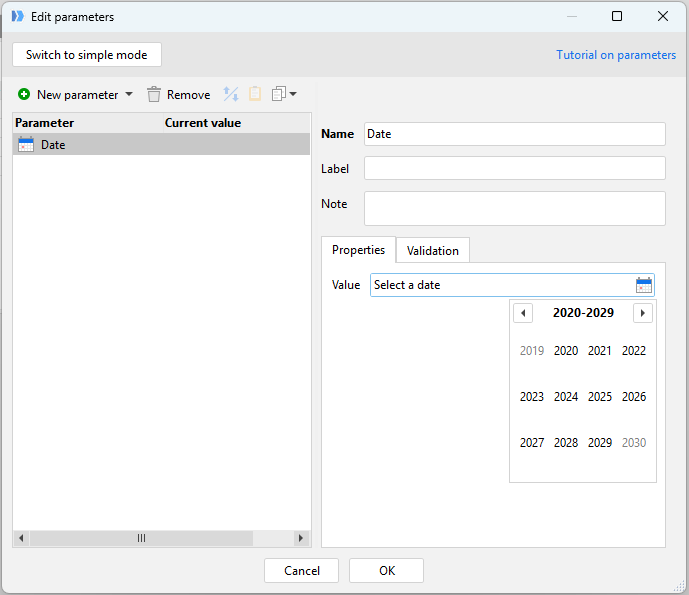The height and width of the screenshot is (595, 689).
Task: Open the Tutorial on parameters link
Action: tap(616, 55)
